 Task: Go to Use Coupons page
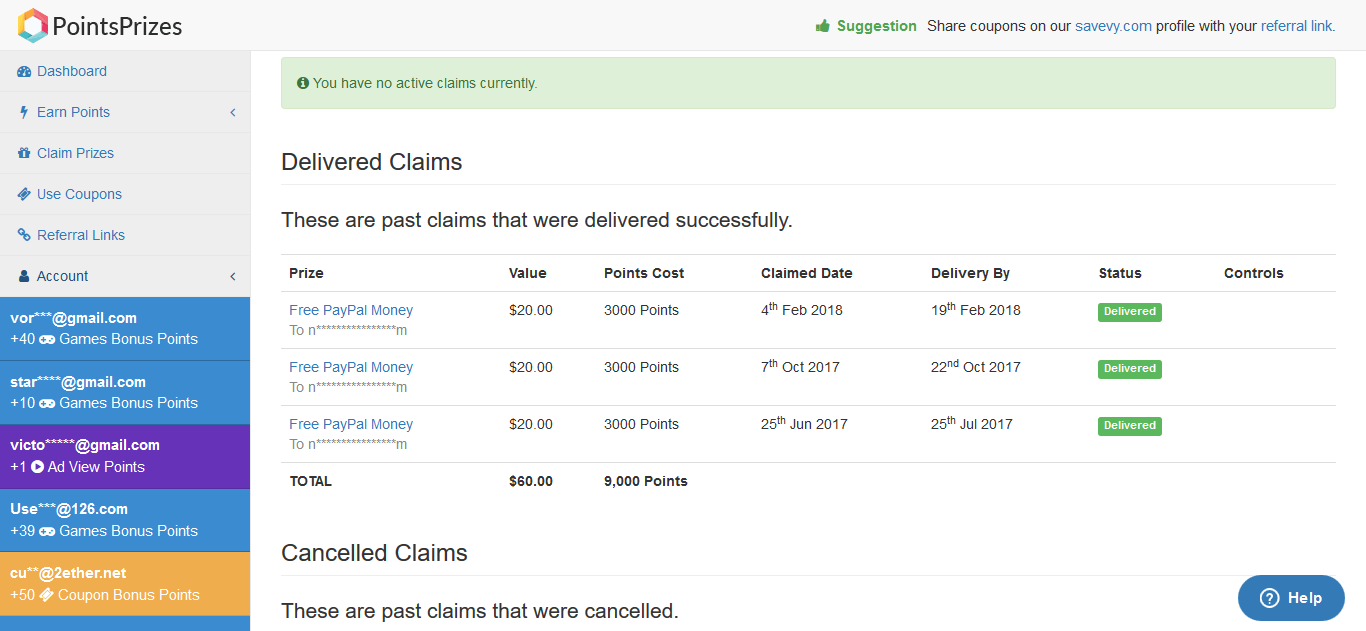click(x=125, y=194)
